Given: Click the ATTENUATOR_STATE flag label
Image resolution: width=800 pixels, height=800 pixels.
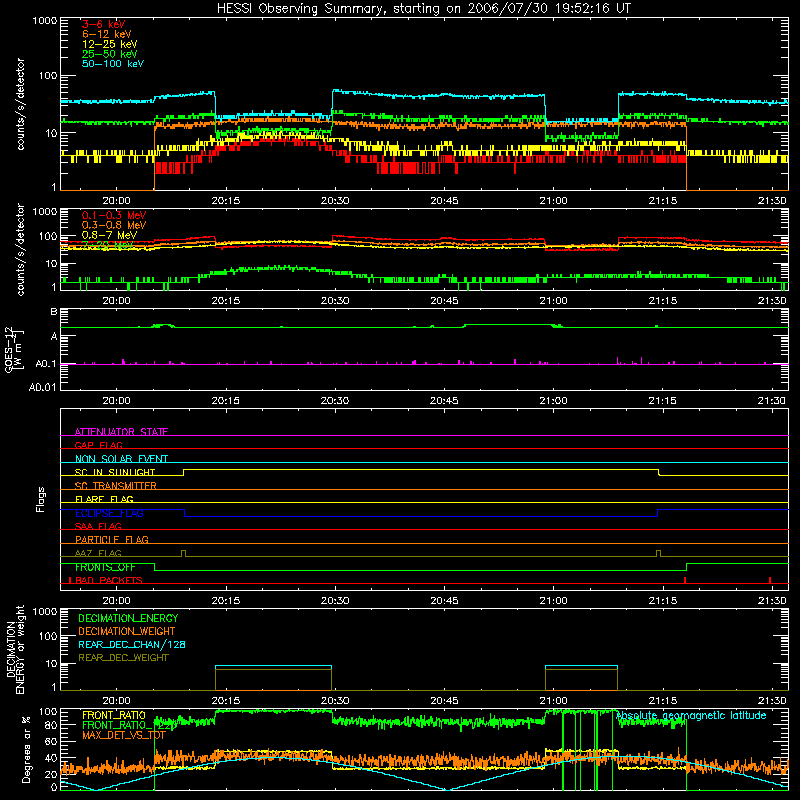Looking at the screenshot, I should [x=121, y=432].
